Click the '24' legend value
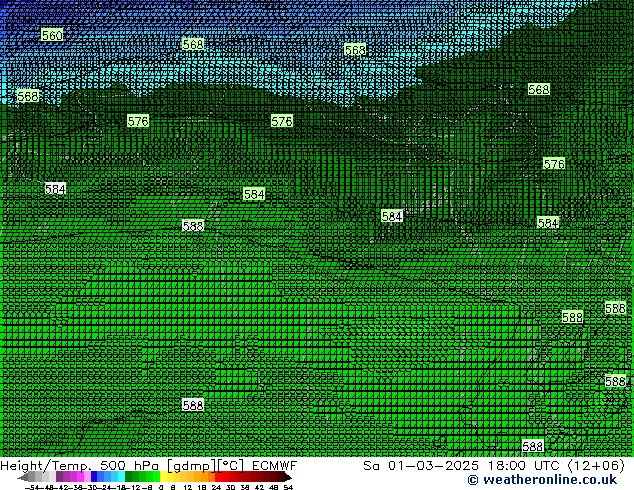Screen dimensions: 634x490 [x=216, y=487]
